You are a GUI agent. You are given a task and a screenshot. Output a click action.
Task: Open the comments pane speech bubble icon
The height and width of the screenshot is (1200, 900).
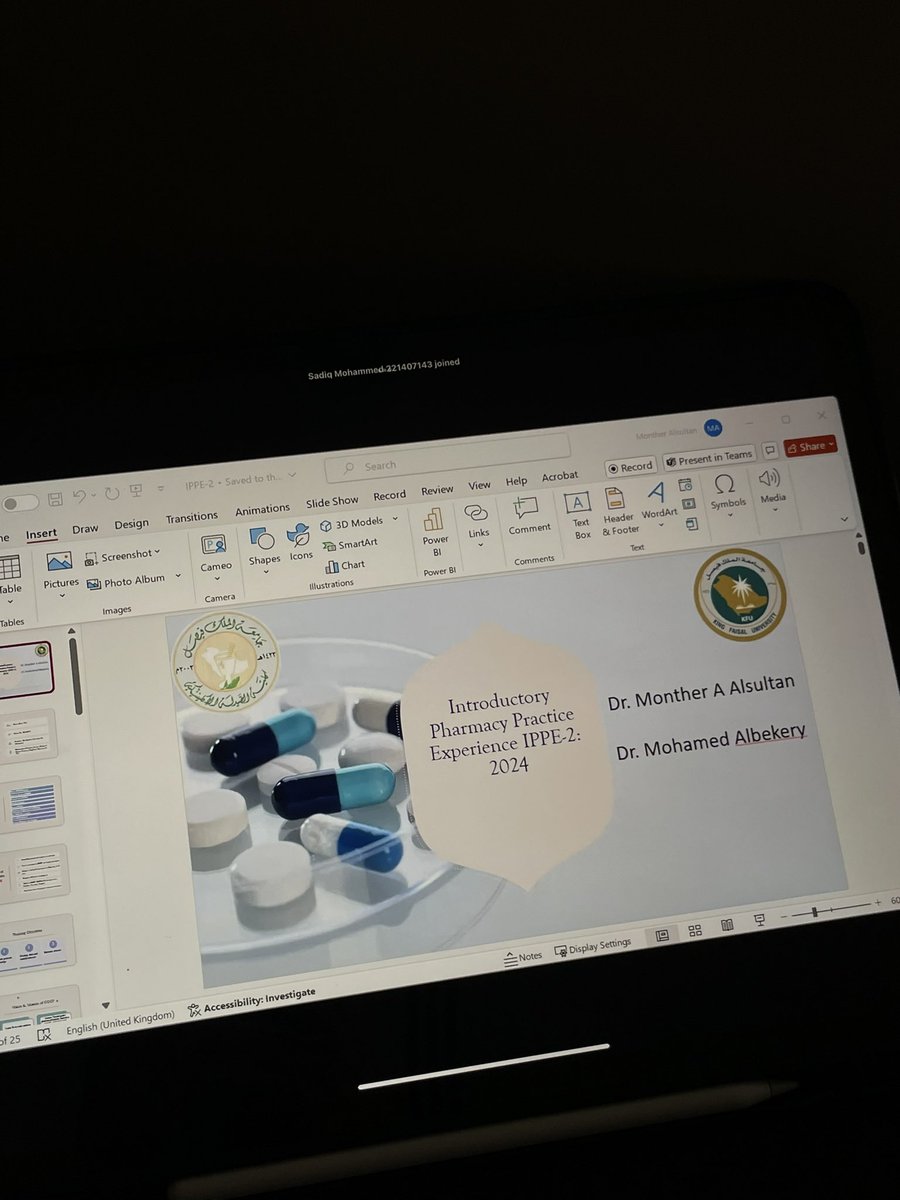click(769, 451)
